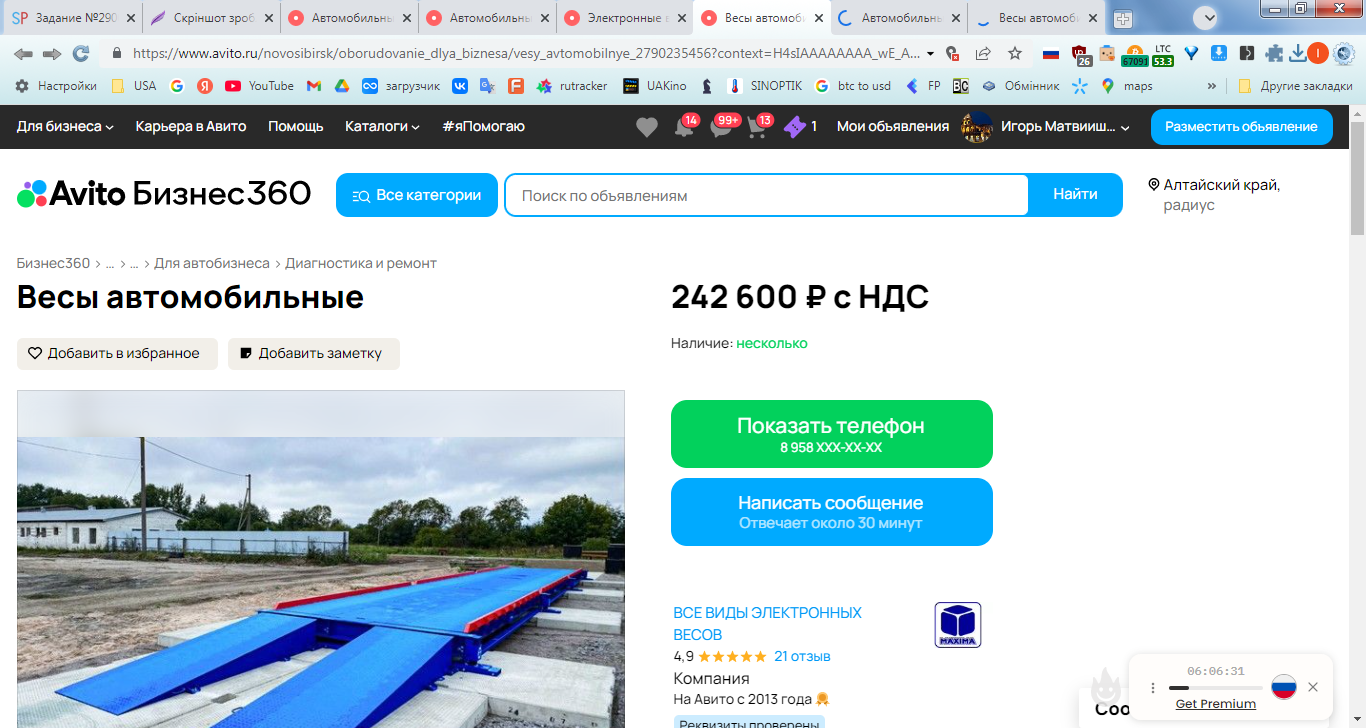
Task: Open the MAXIMA seller company logo
Action: coord(957,624)
